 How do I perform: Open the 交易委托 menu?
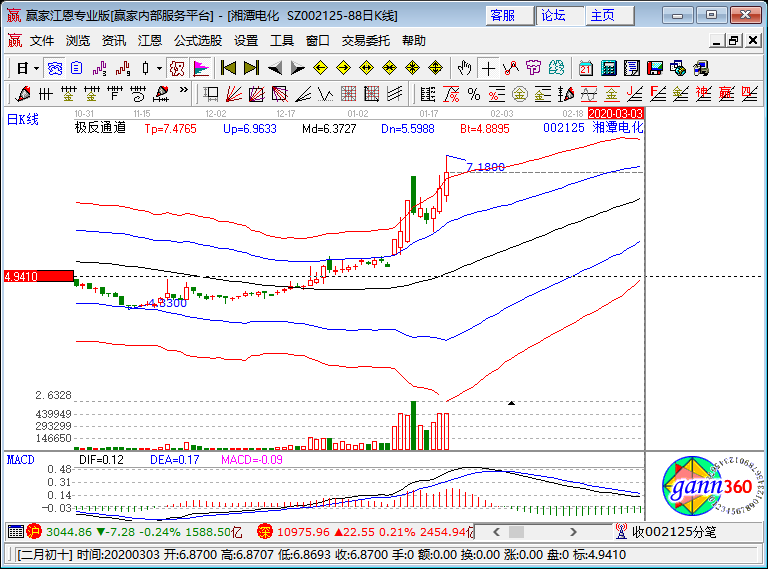tap(365, 41)
